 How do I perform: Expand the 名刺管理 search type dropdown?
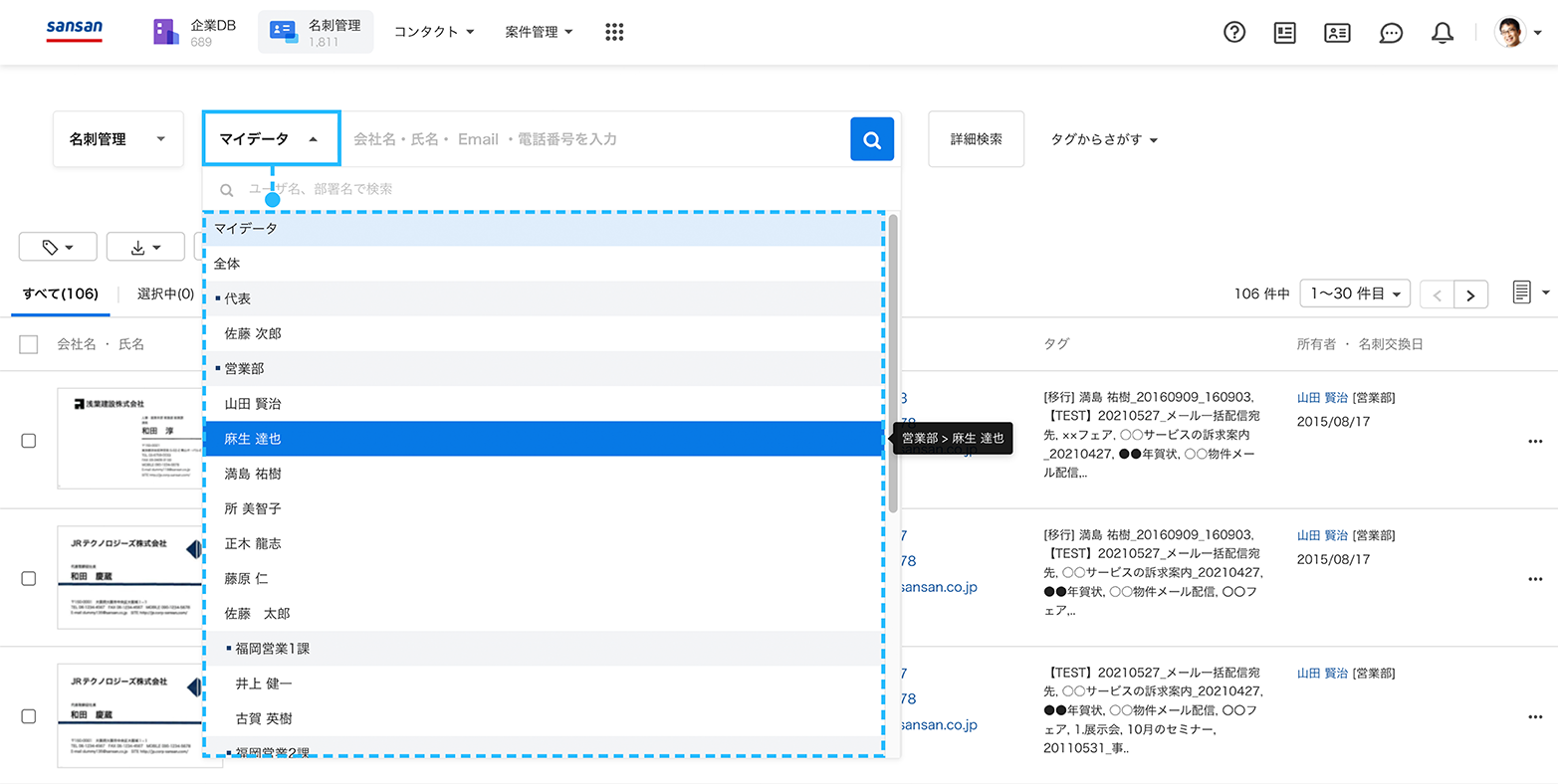117,139
